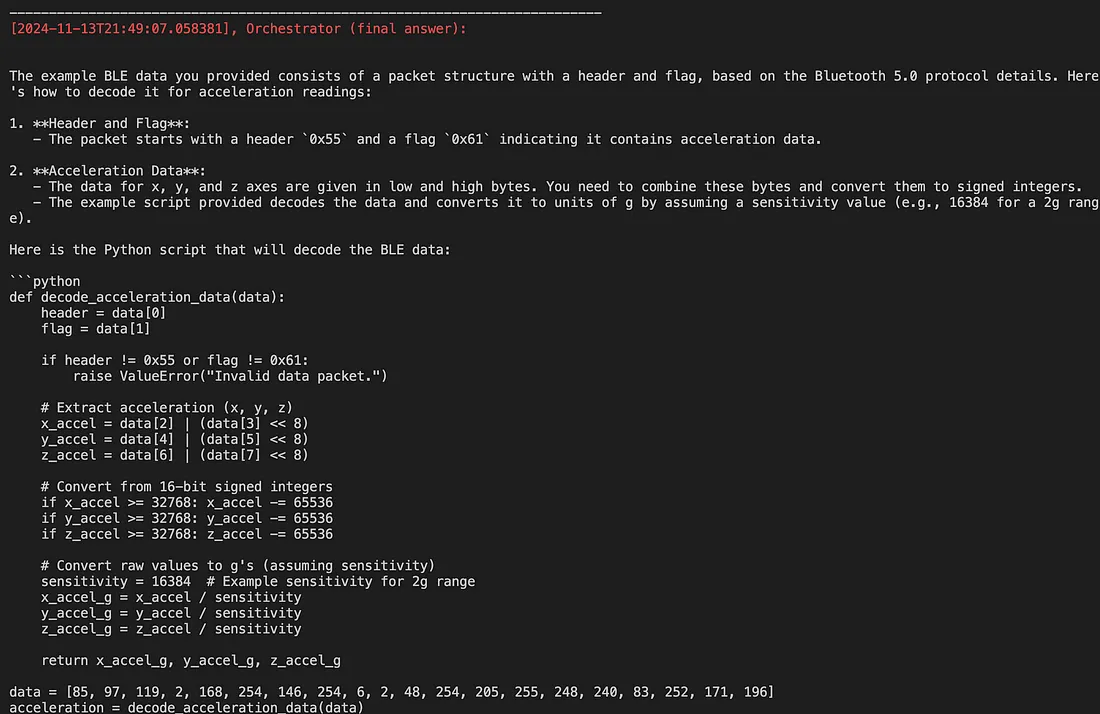Click the flag = data[1] line
Viewport: 1100px width, 714px height.
(95, 329)
